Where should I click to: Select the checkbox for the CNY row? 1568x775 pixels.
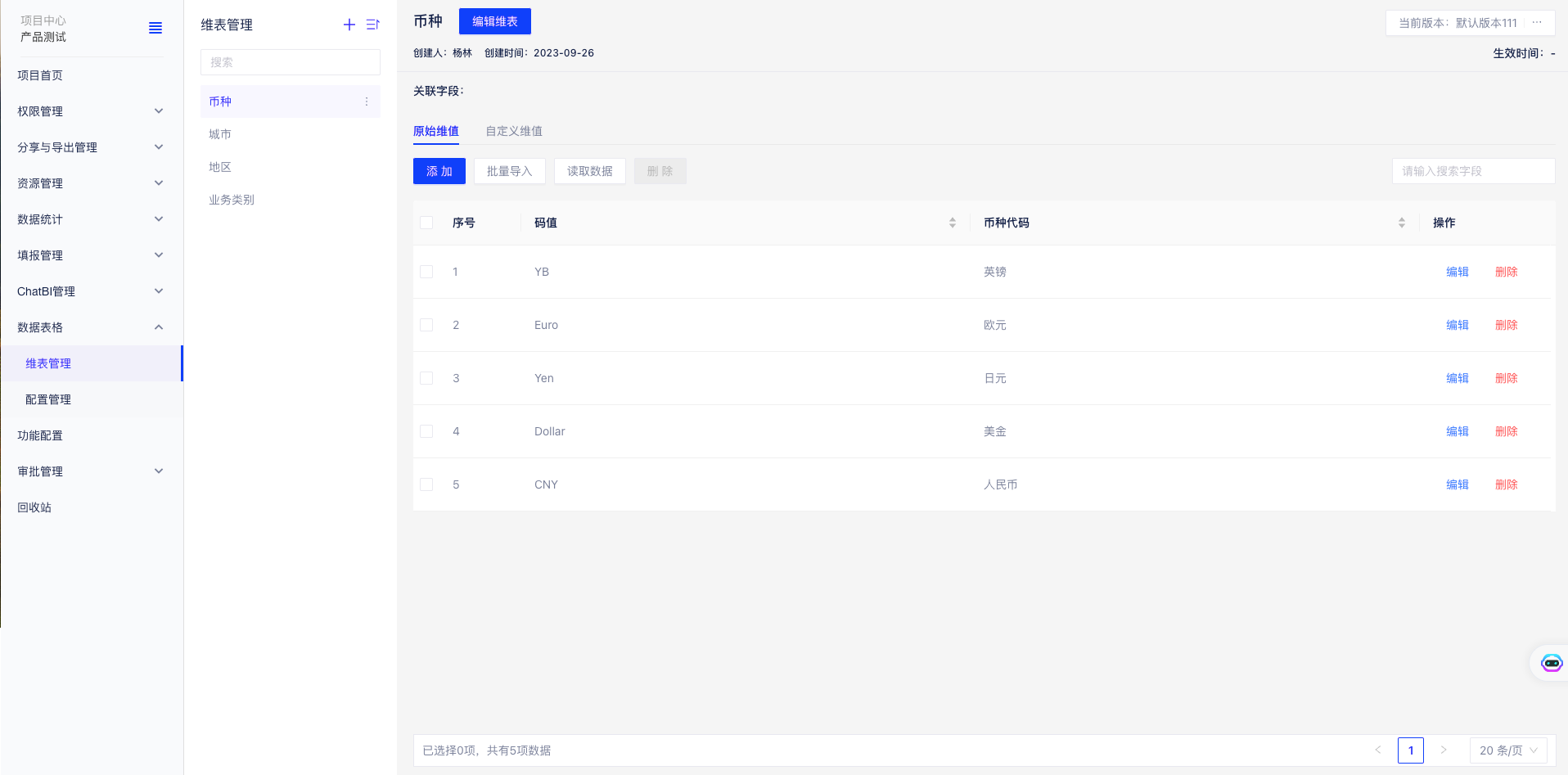pos(426,484)
